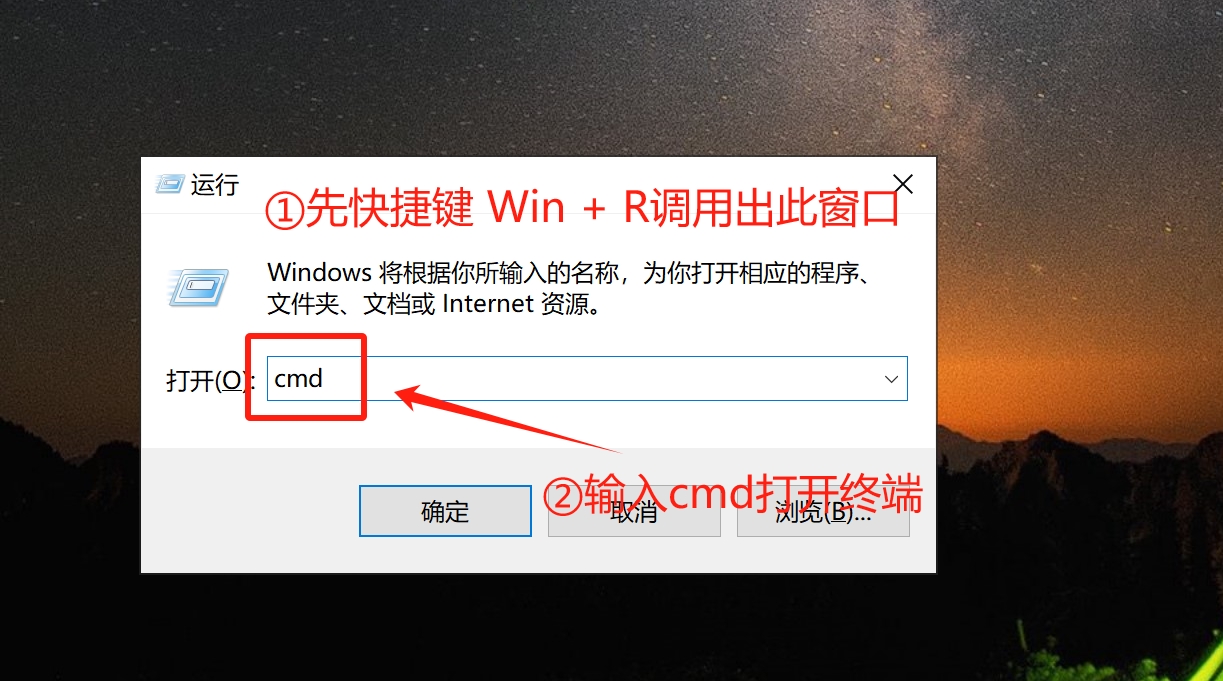Click the cmd text inside the input box

[298, 379]
